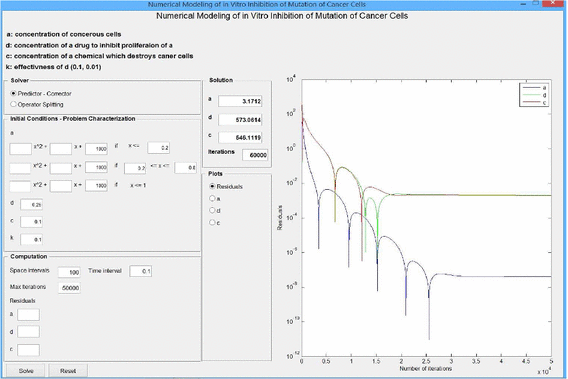Choose plot option c
The height and width of the screenshot is (379, 568).
(x=215, y=223)
